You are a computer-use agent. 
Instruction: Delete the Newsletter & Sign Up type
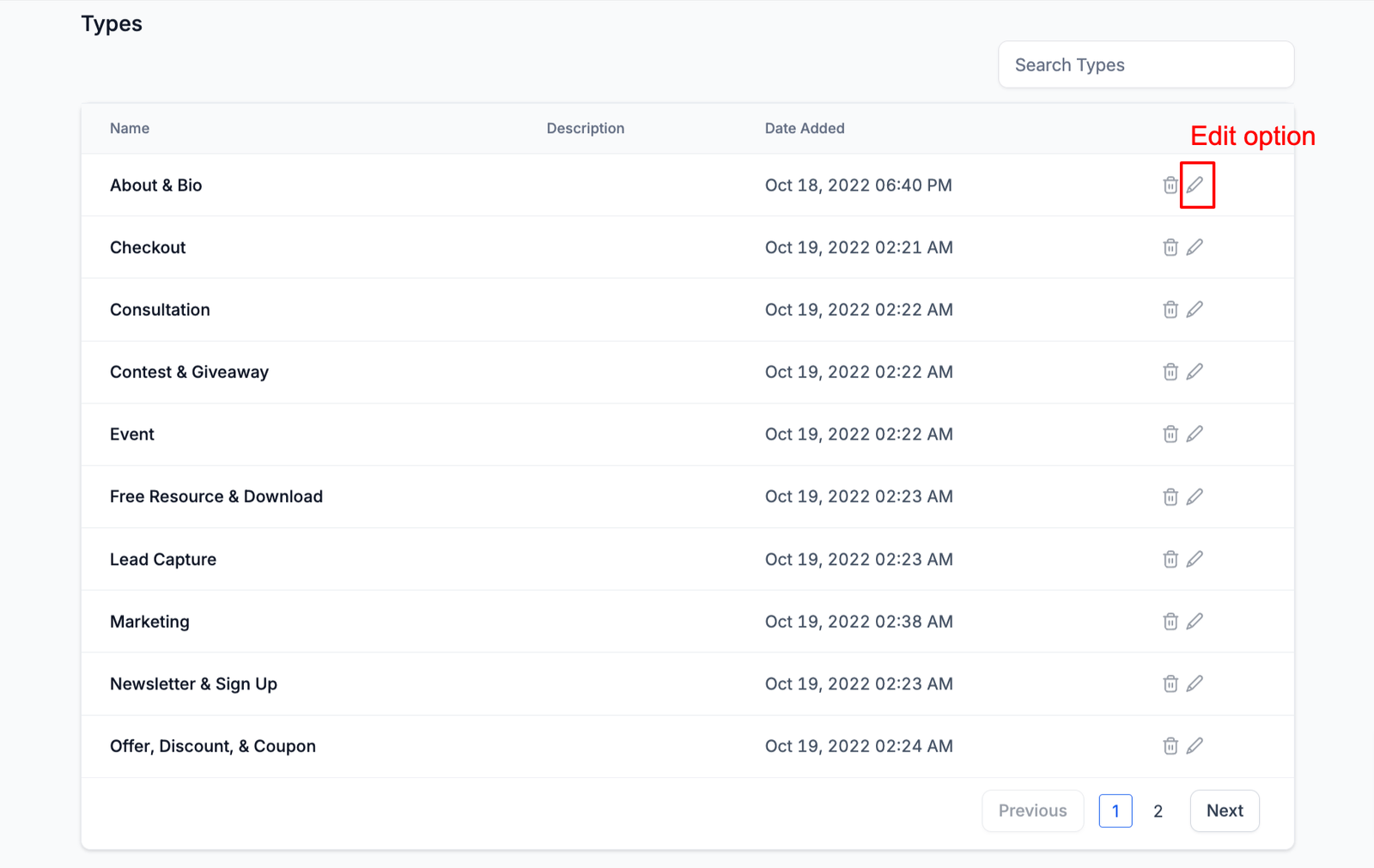(1170, 684)
